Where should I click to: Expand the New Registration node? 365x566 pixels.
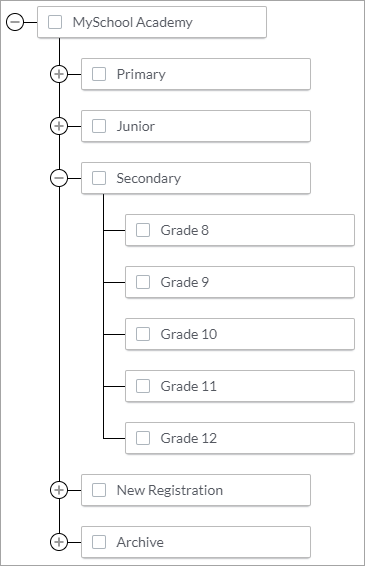59,490
